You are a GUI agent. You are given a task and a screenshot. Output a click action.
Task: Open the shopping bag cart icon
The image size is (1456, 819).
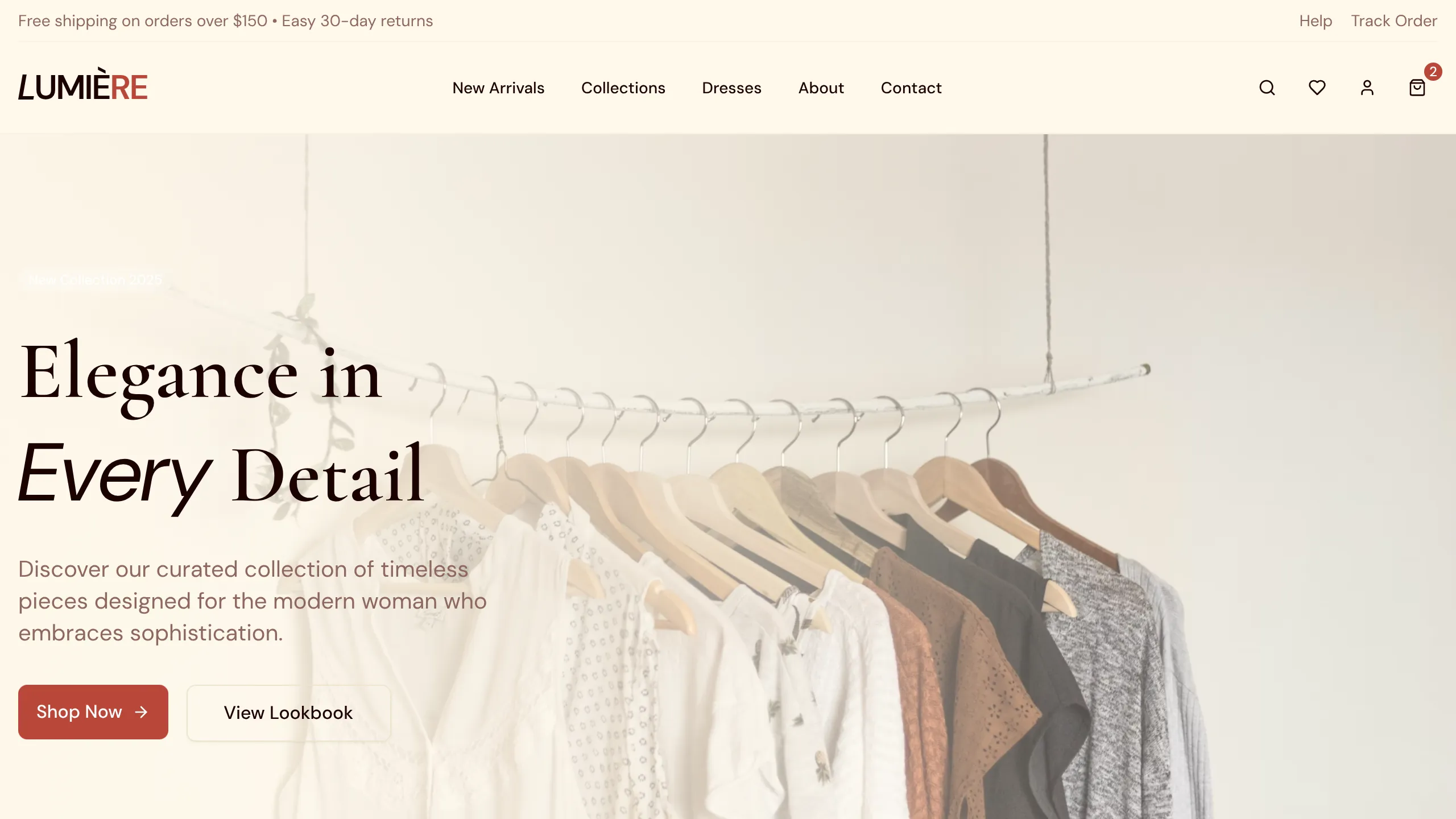click(x=1417, y=88)
